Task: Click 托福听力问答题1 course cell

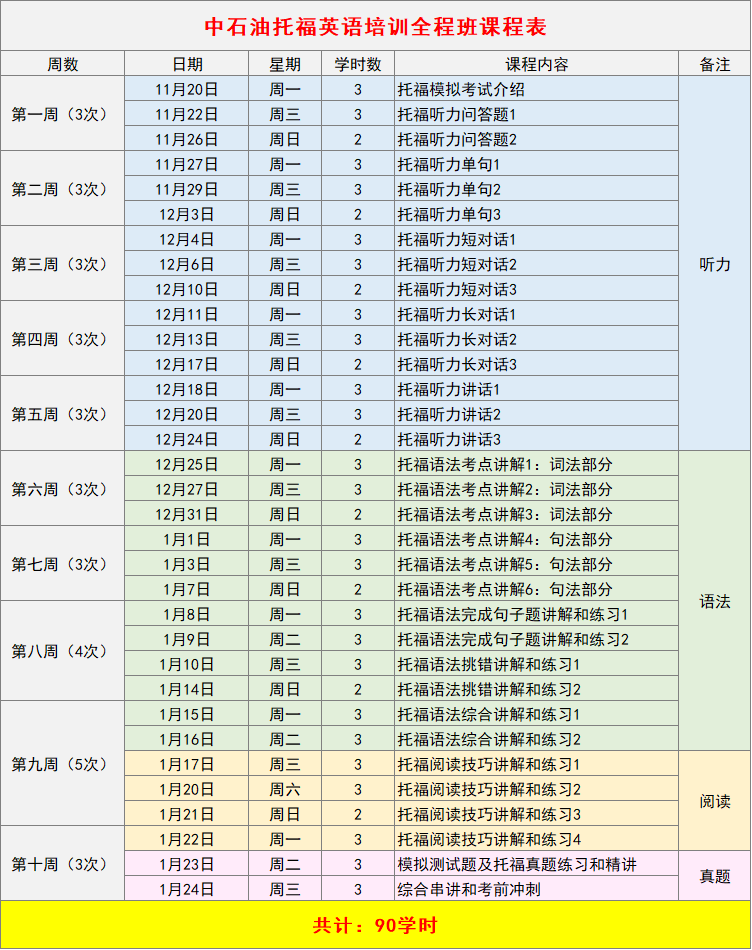Action: click(x=536, y=114)
